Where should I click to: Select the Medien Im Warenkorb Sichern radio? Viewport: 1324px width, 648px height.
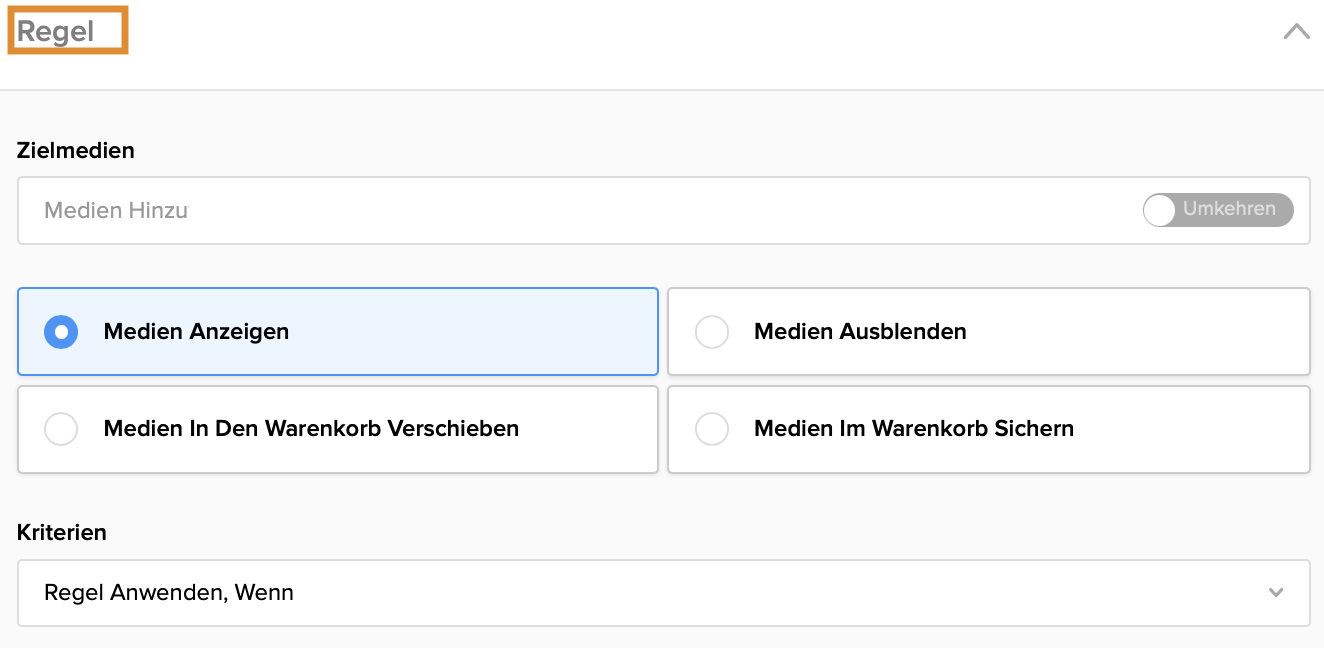pos(712,429)
